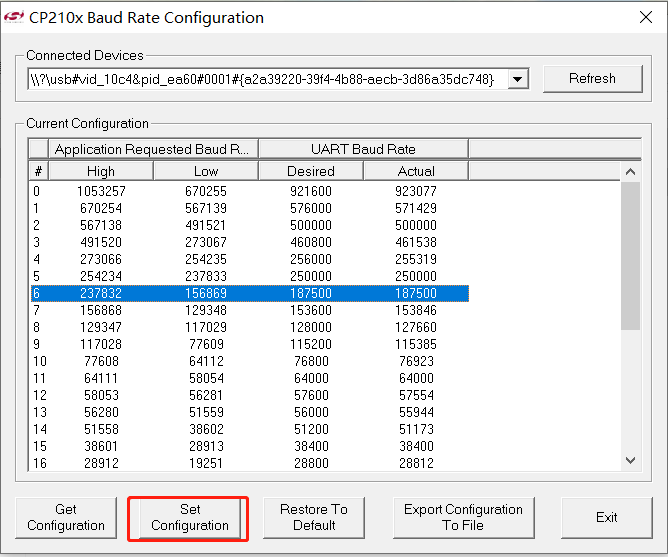Click Actual value 127660
Screen dimensions: 668x557
416,327
